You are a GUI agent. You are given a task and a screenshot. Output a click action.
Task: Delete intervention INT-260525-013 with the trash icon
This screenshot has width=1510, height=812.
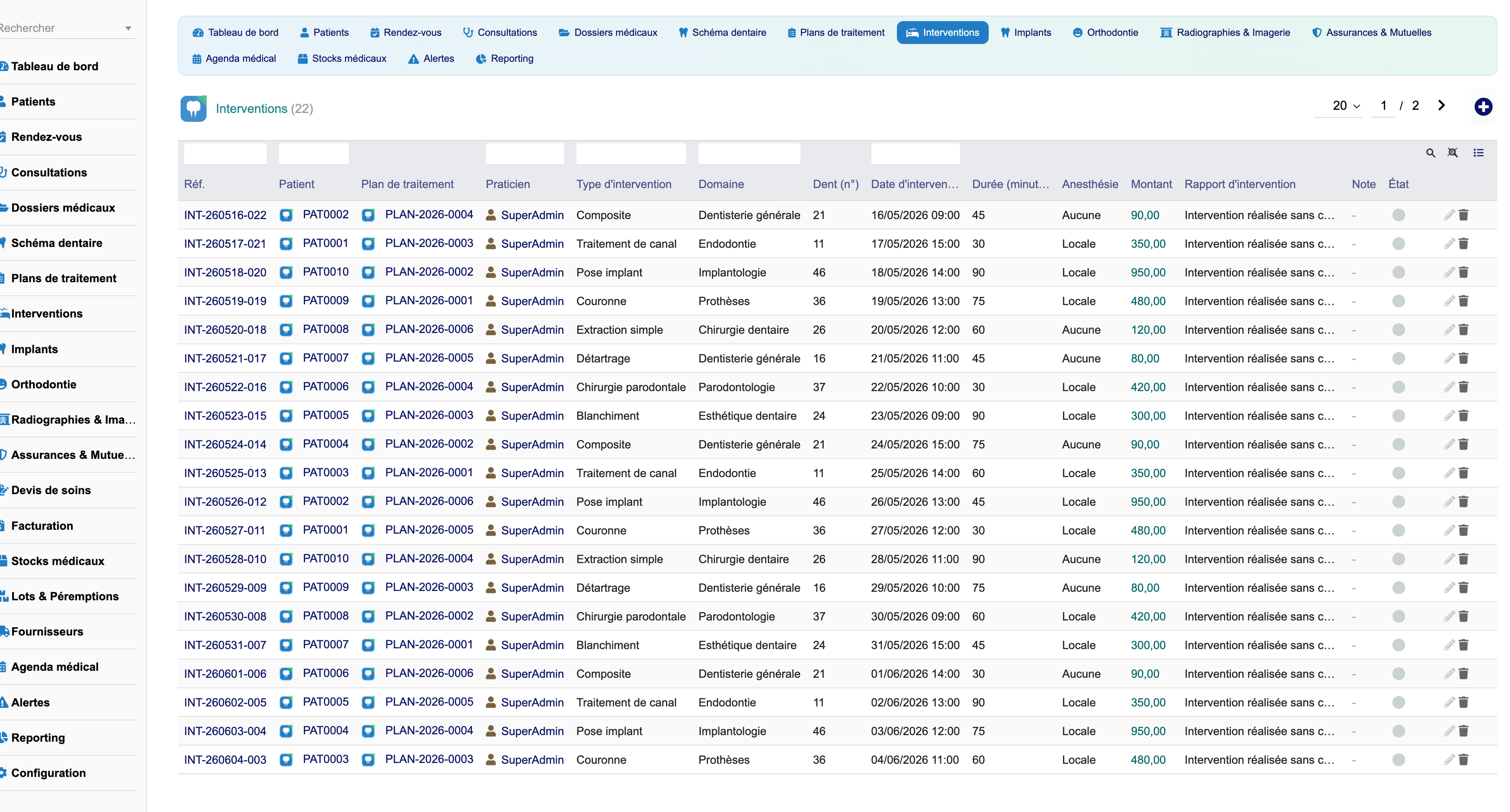tap(1464, 473)
